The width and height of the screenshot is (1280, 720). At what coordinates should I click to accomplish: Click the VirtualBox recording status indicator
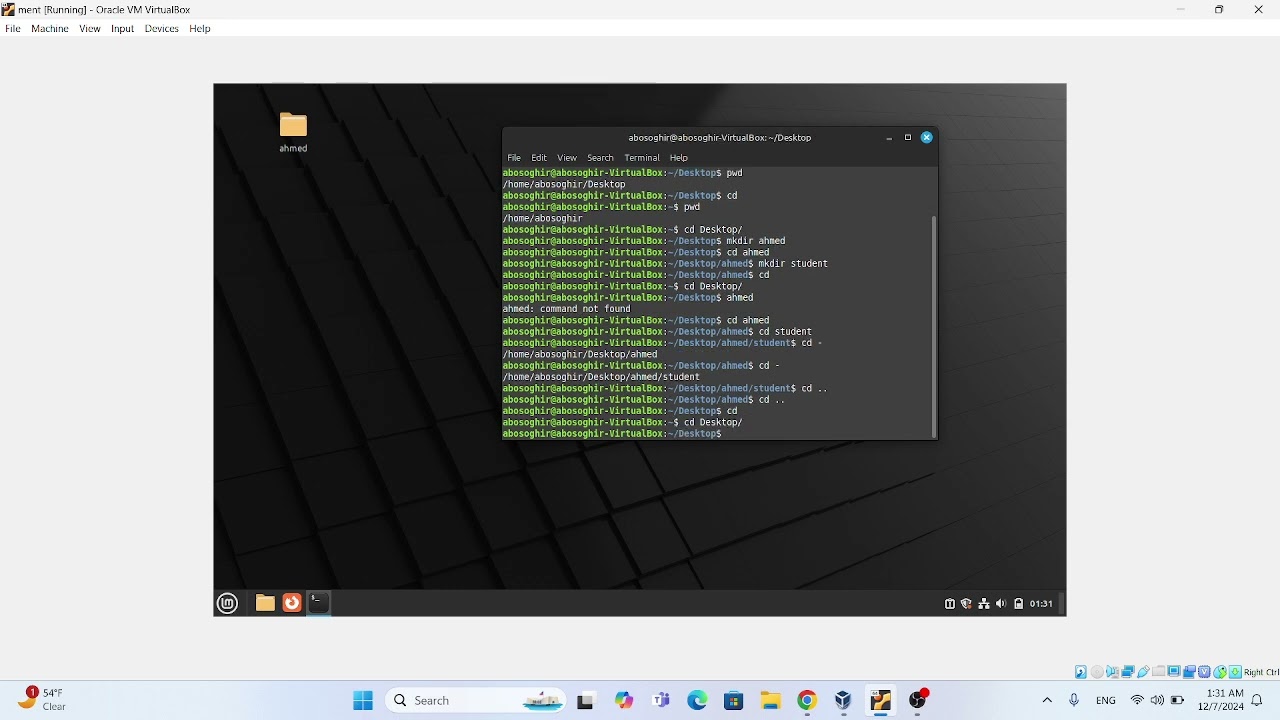[1189, 672]
